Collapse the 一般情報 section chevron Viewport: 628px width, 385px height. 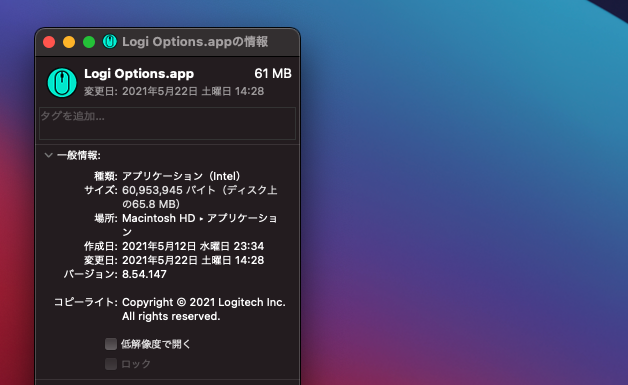(48, 155)
